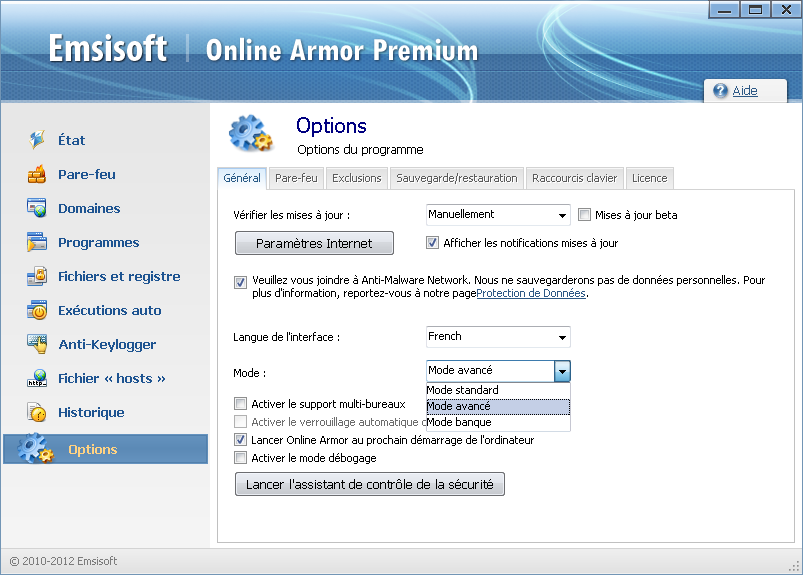Switch to Raccourcis clavier tab
Image resolution: width=803 pixels, height=575 pixels.
tap(574, 178)
